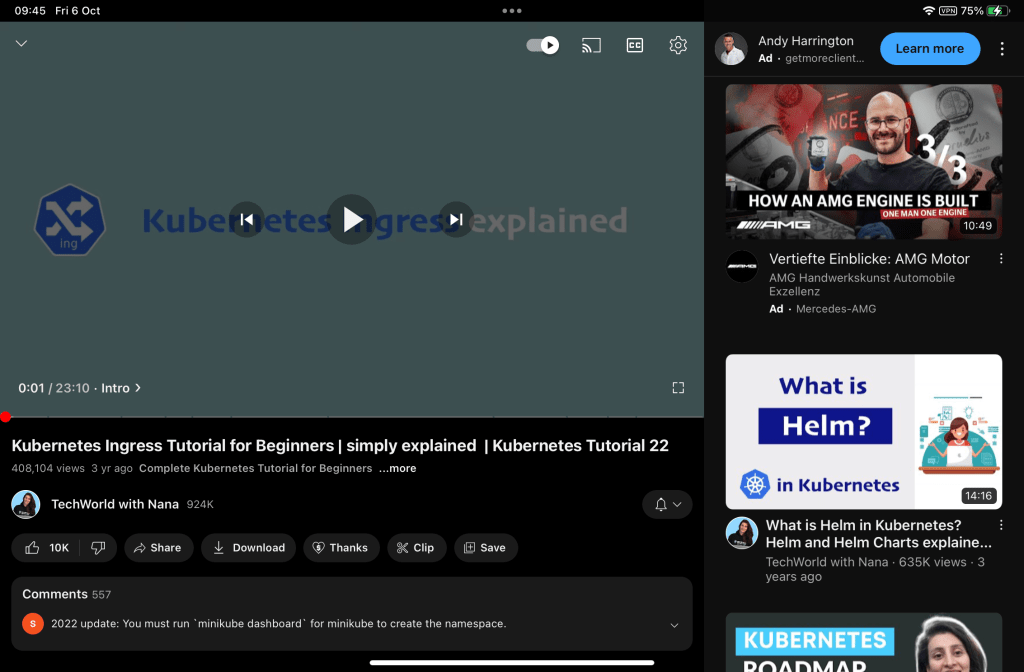Play the video

[351, 219]
